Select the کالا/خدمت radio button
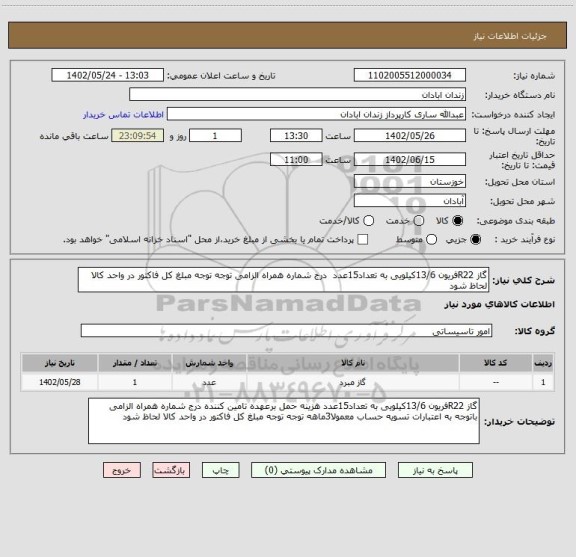This screenshot has width=576, height=557. (x=368, y=221)
